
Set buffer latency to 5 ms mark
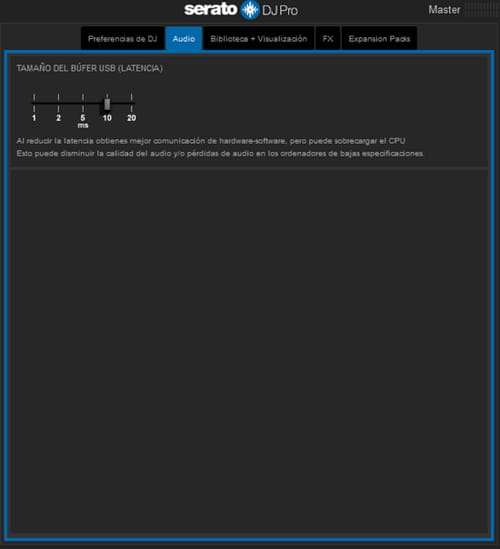click(83, 104)
